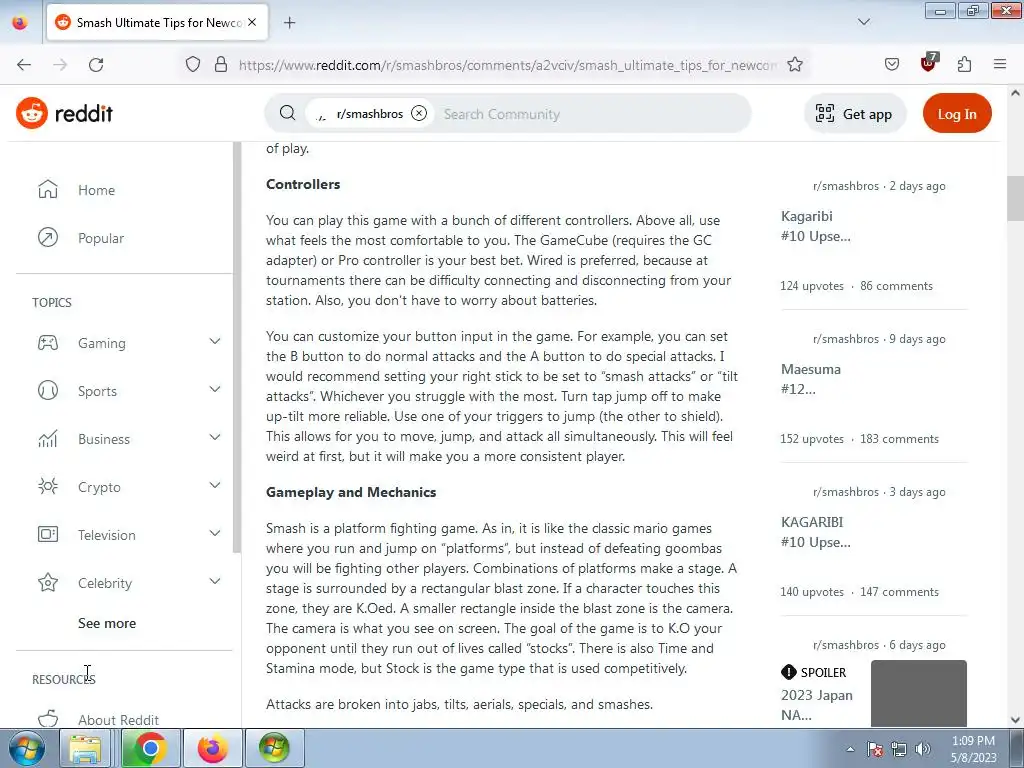Click the volume speaker tray icon
The height and width of the screenshot is (768, 1024).
tap(923, 749)
